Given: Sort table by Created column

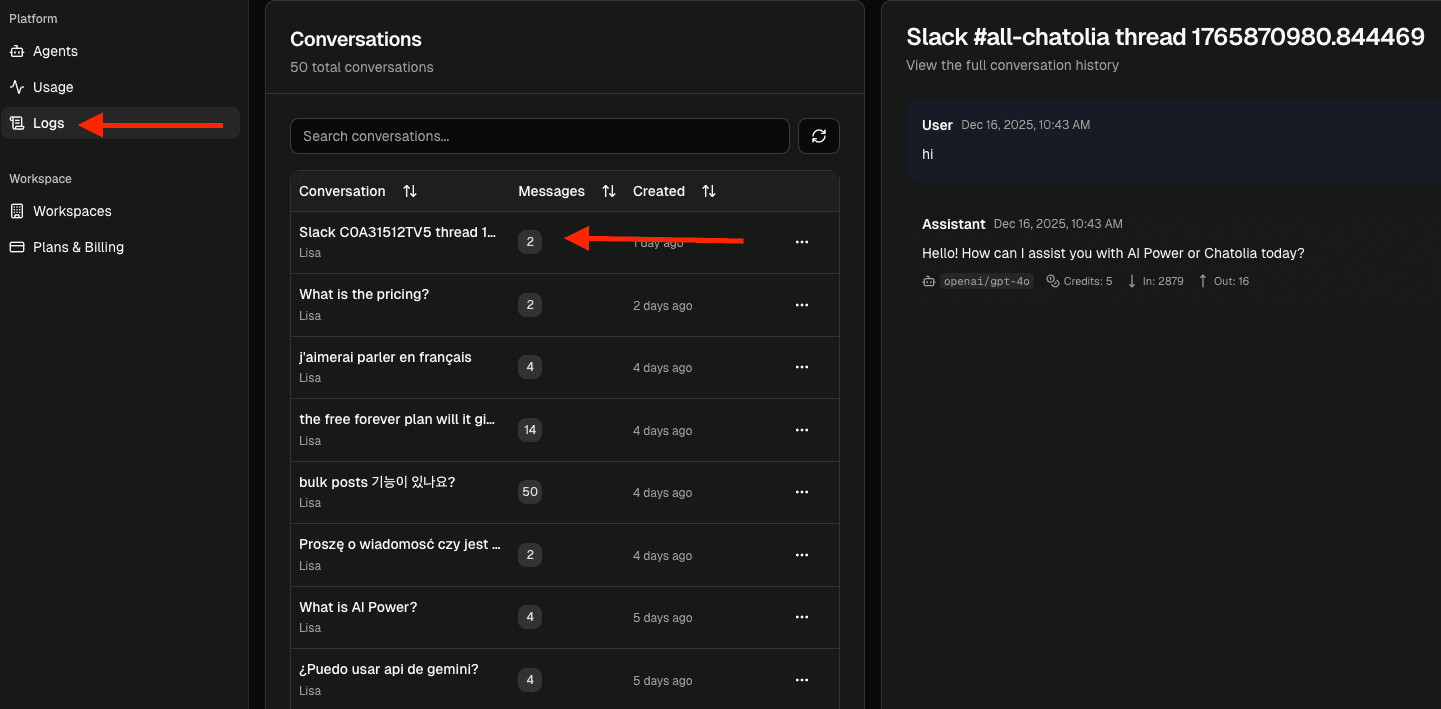Looking at the screenshot, I should [708, 191].
